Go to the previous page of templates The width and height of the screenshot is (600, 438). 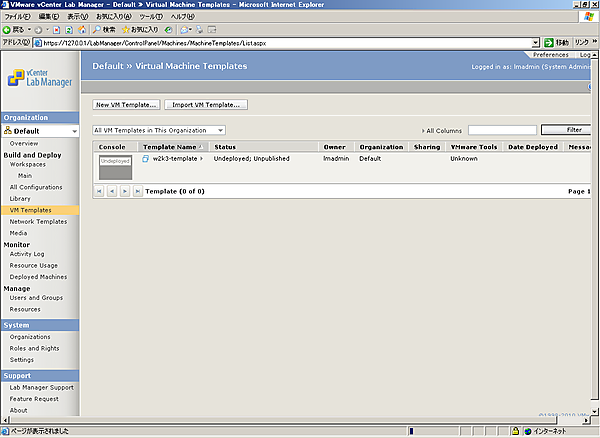point(111,190)
